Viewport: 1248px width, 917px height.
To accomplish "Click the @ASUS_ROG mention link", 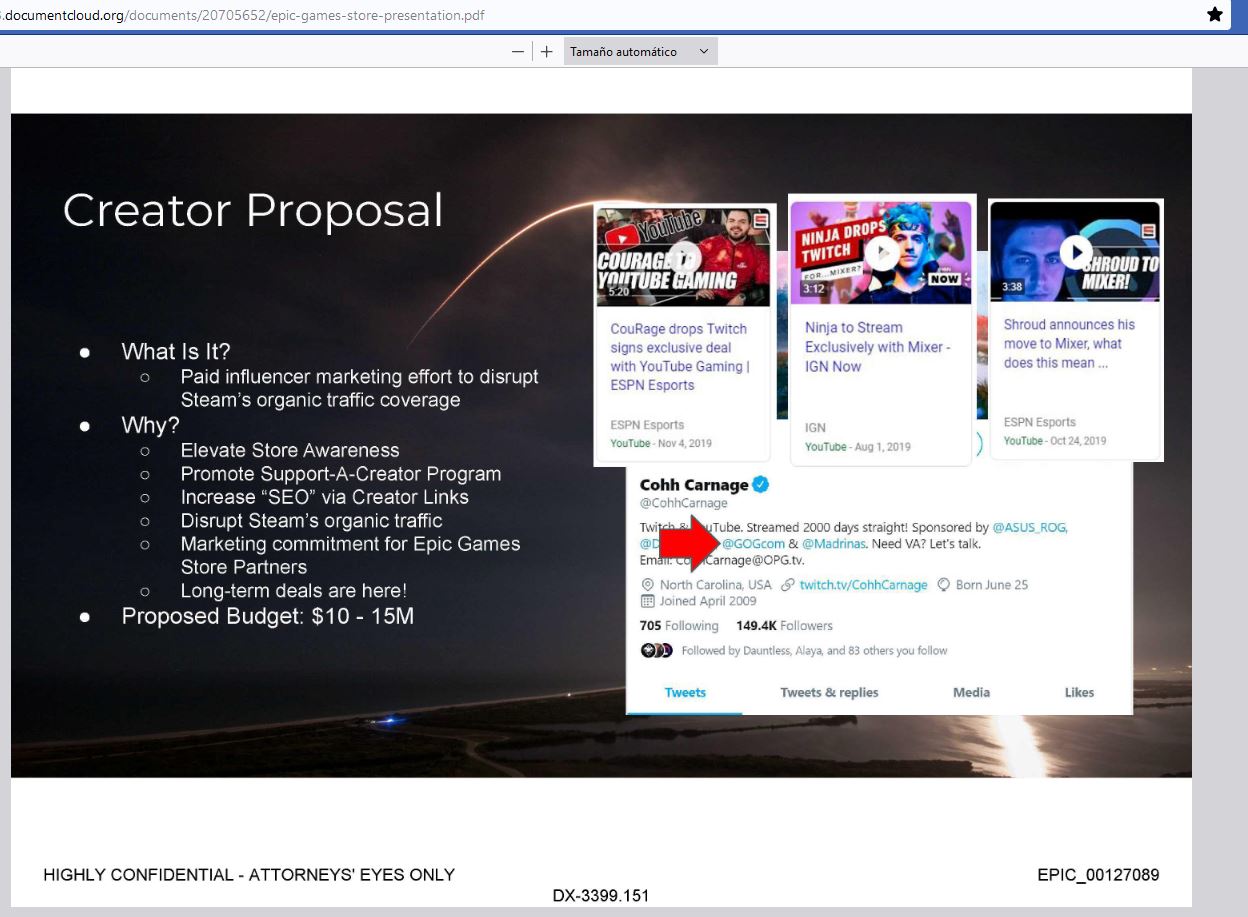I will tap(1030, 527).
